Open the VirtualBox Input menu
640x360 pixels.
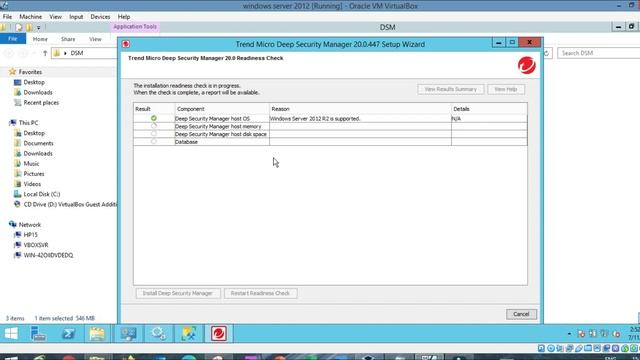[76, 17]
